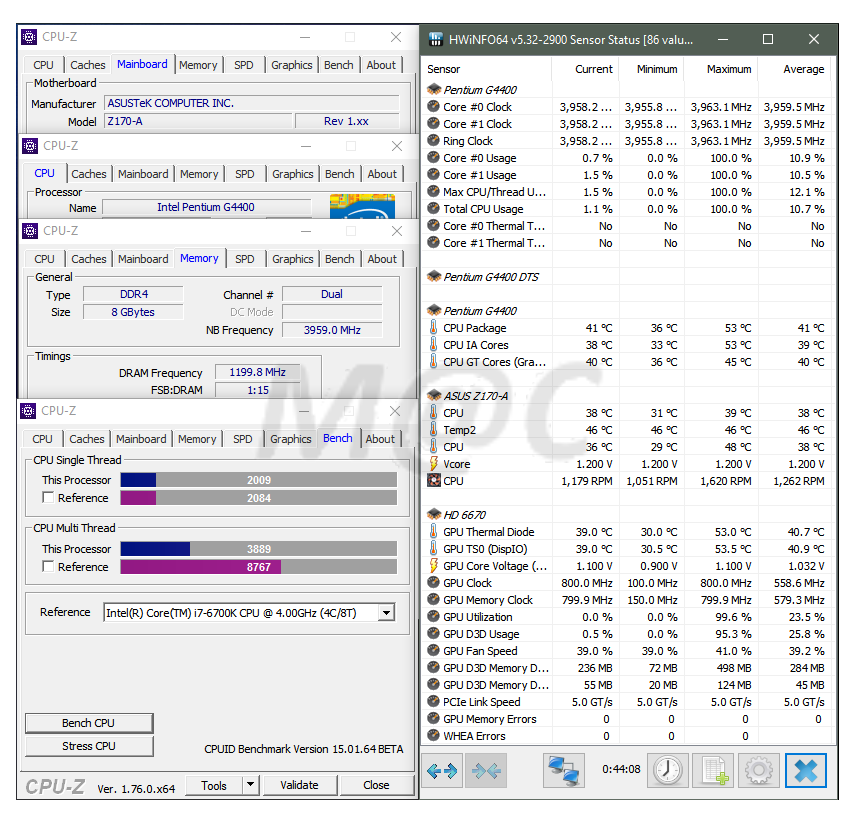This screenshot has width=855, height=823.
Task: Select the Ring Clock sensor row
Action: click(x=627, y=141)
